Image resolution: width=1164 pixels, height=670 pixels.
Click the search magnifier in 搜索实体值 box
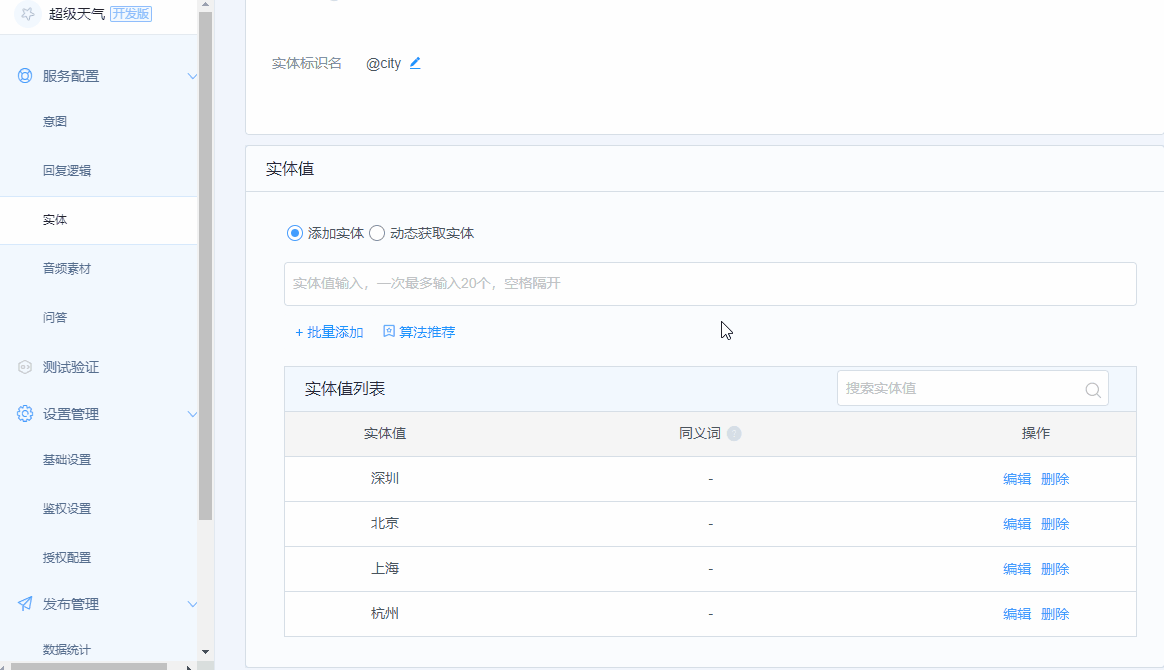[1092, 390]
